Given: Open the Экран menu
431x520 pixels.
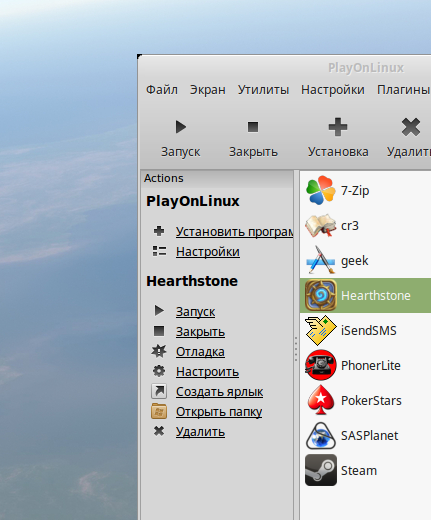Looking at the screenshot, I should click(207, 90).
